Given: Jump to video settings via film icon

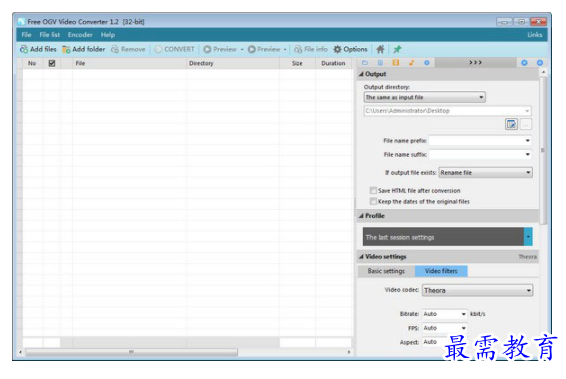Looking at the screenshot, I should 396,63.
